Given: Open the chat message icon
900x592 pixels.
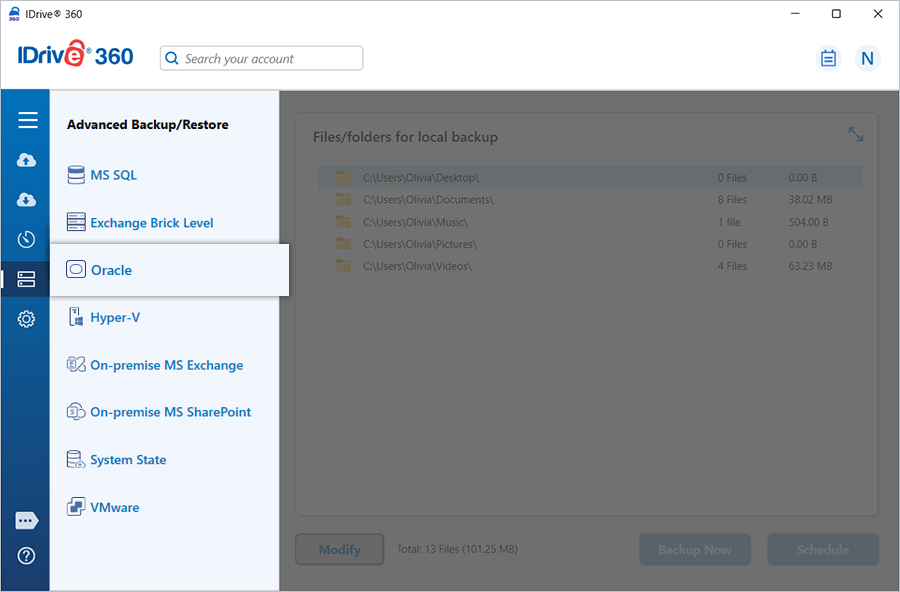Looking at the screenshot, I should (27, 521).
